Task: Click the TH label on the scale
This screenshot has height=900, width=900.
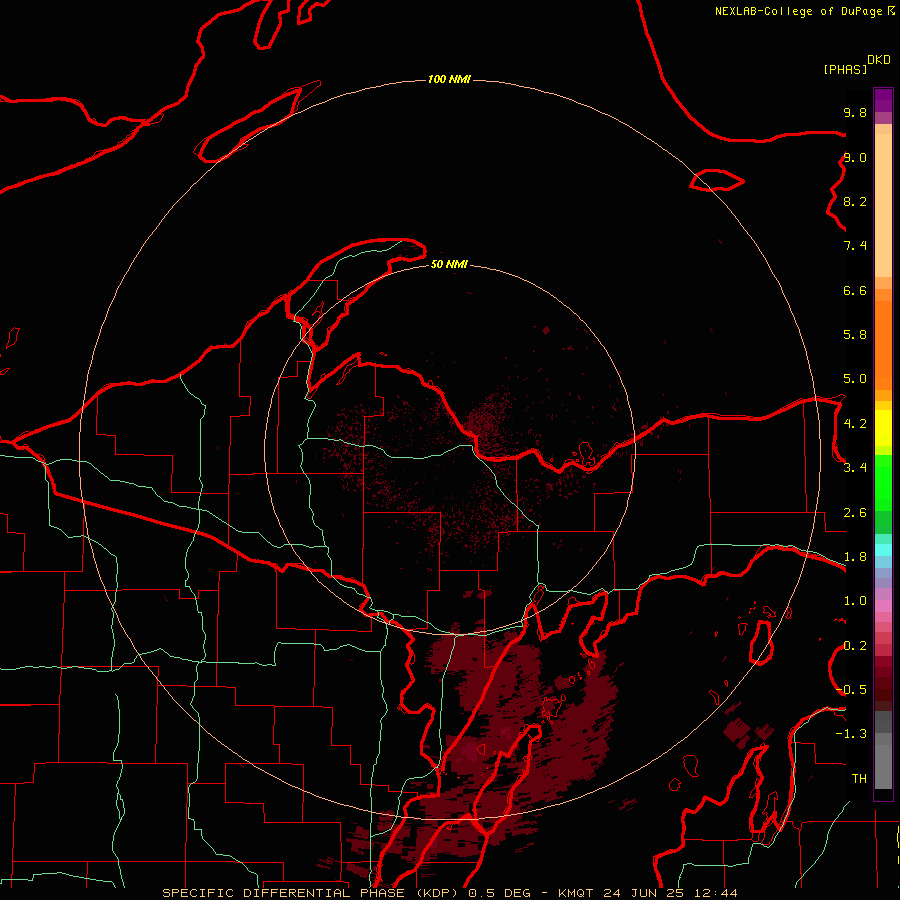Action: 859,779
